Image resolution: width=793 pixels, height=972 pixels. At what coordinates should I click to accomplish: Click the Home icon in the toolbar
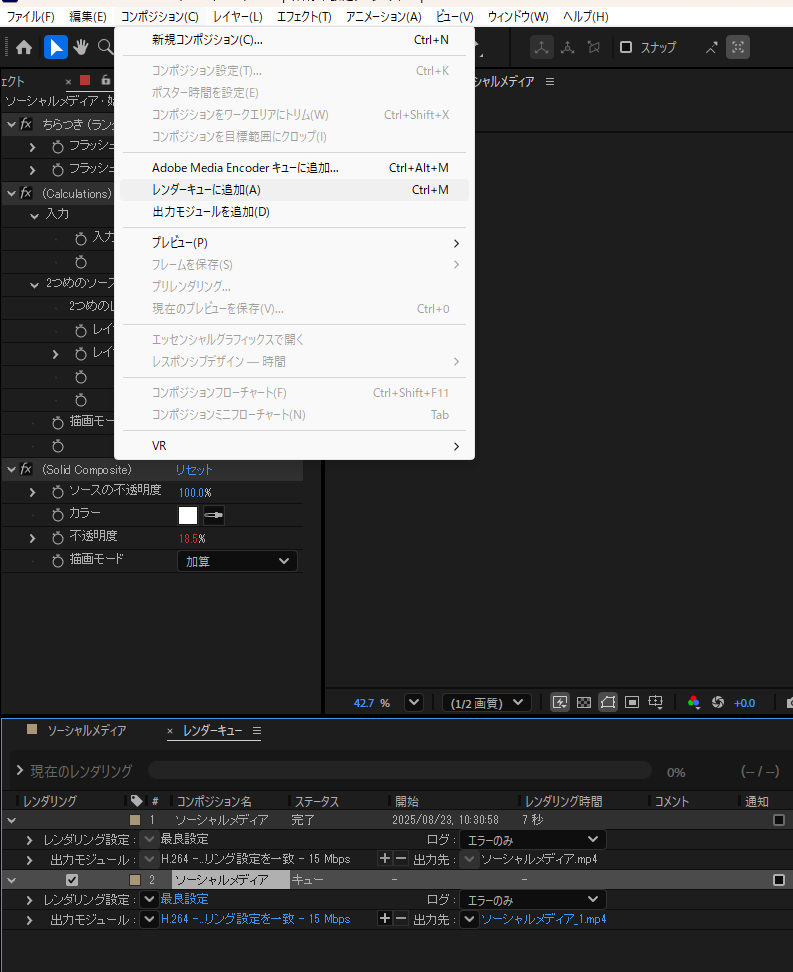tap(24, 47)
